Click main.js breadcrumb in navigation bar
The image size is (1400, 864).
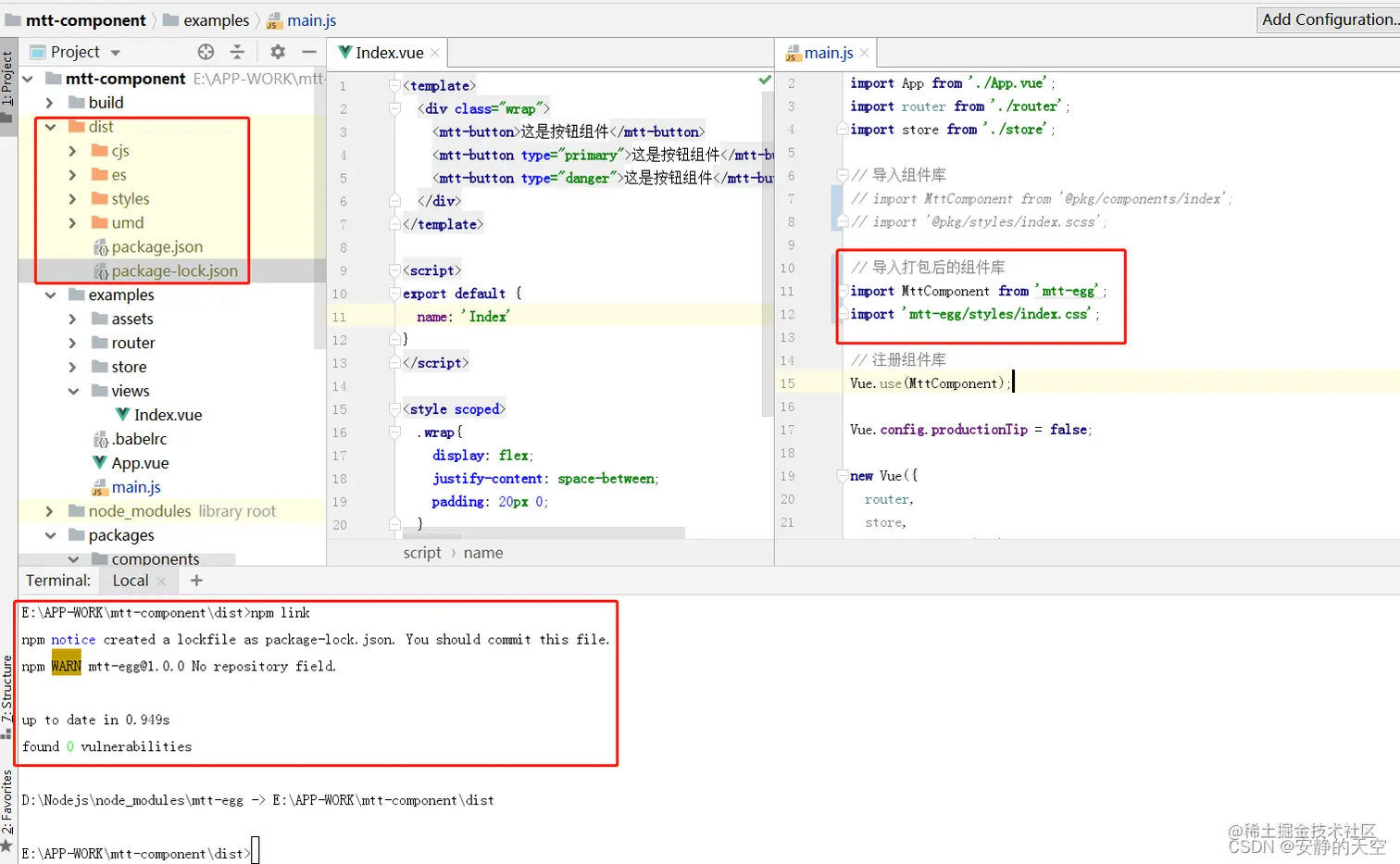point(302,20)
